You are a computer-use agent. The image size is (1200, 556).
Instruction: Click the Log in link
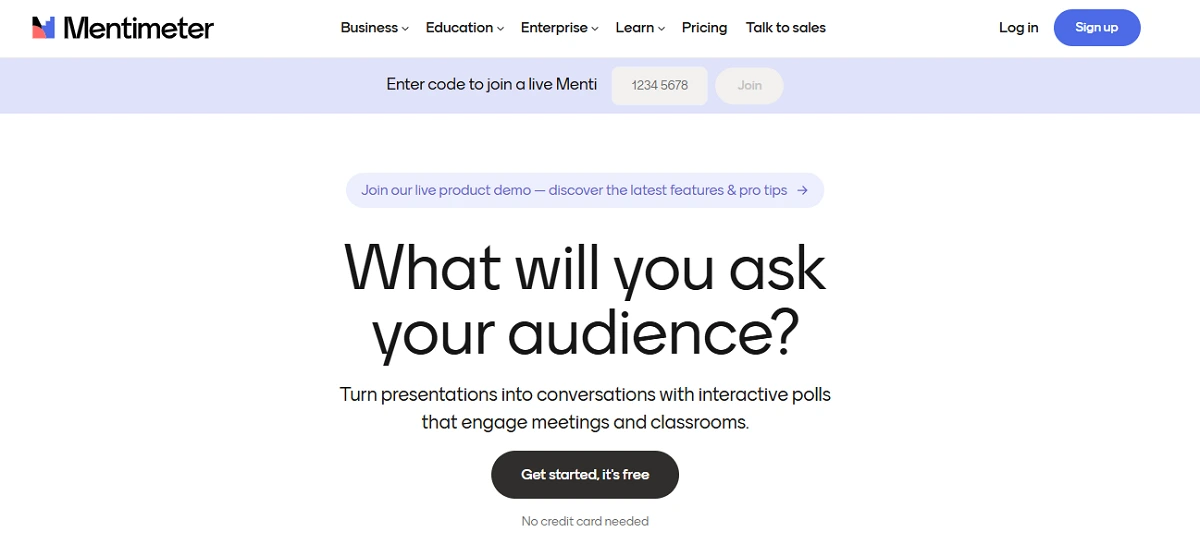(1018, 28)
